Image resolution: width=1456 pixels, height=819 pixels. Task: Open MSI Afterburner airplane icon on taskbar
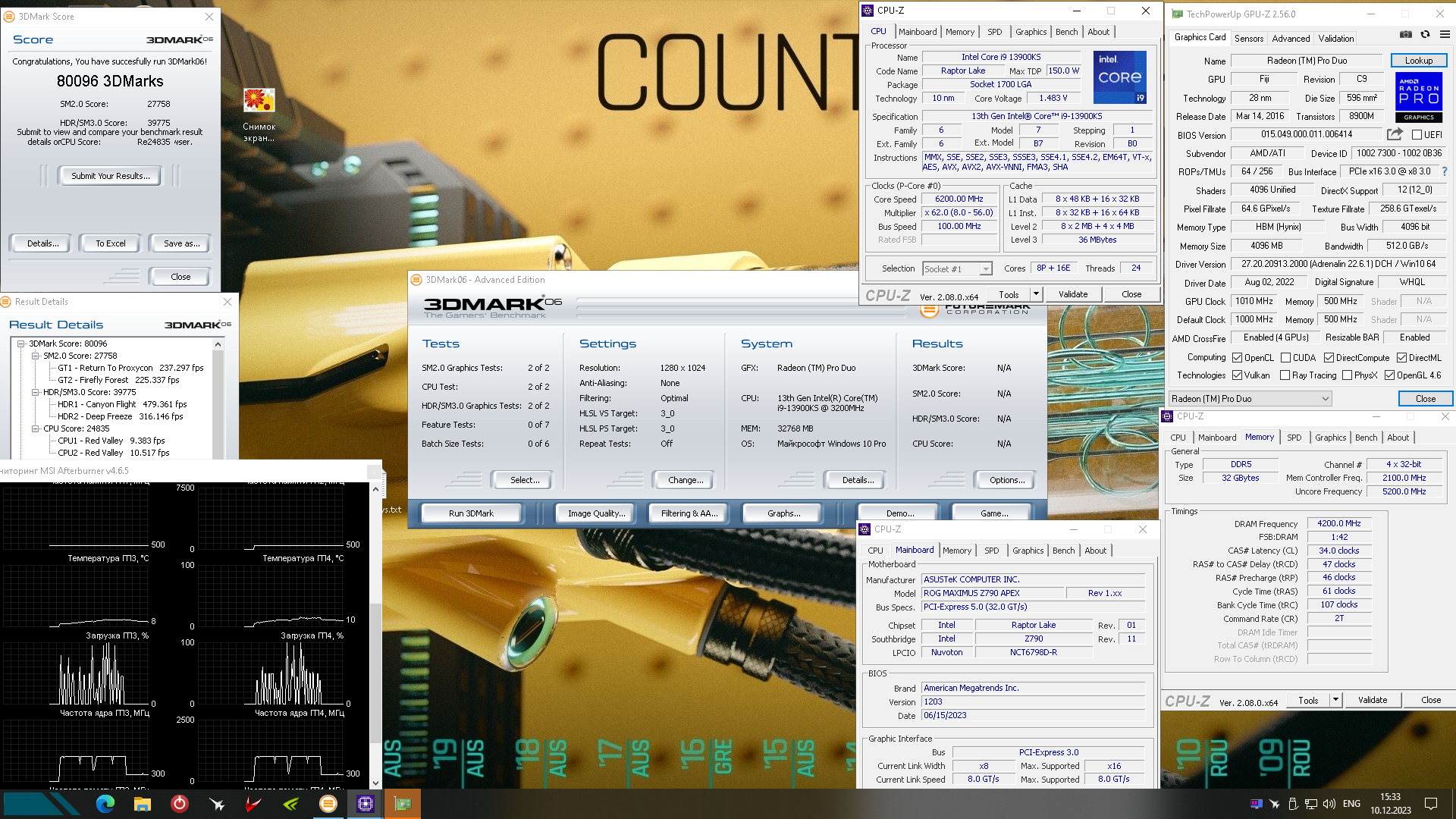217,804
